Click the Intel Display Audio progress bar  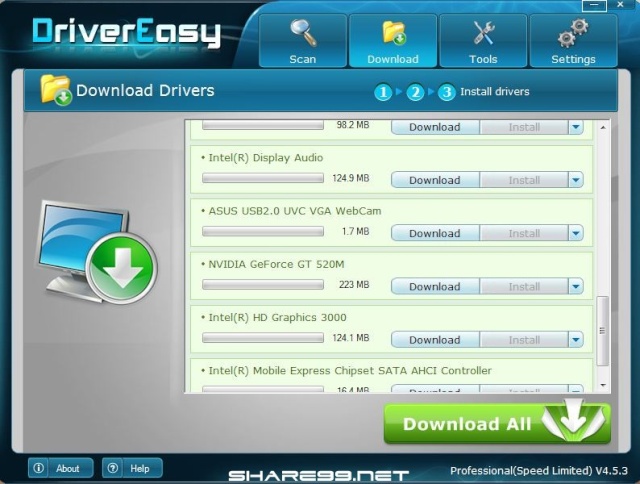coord(263,178)
